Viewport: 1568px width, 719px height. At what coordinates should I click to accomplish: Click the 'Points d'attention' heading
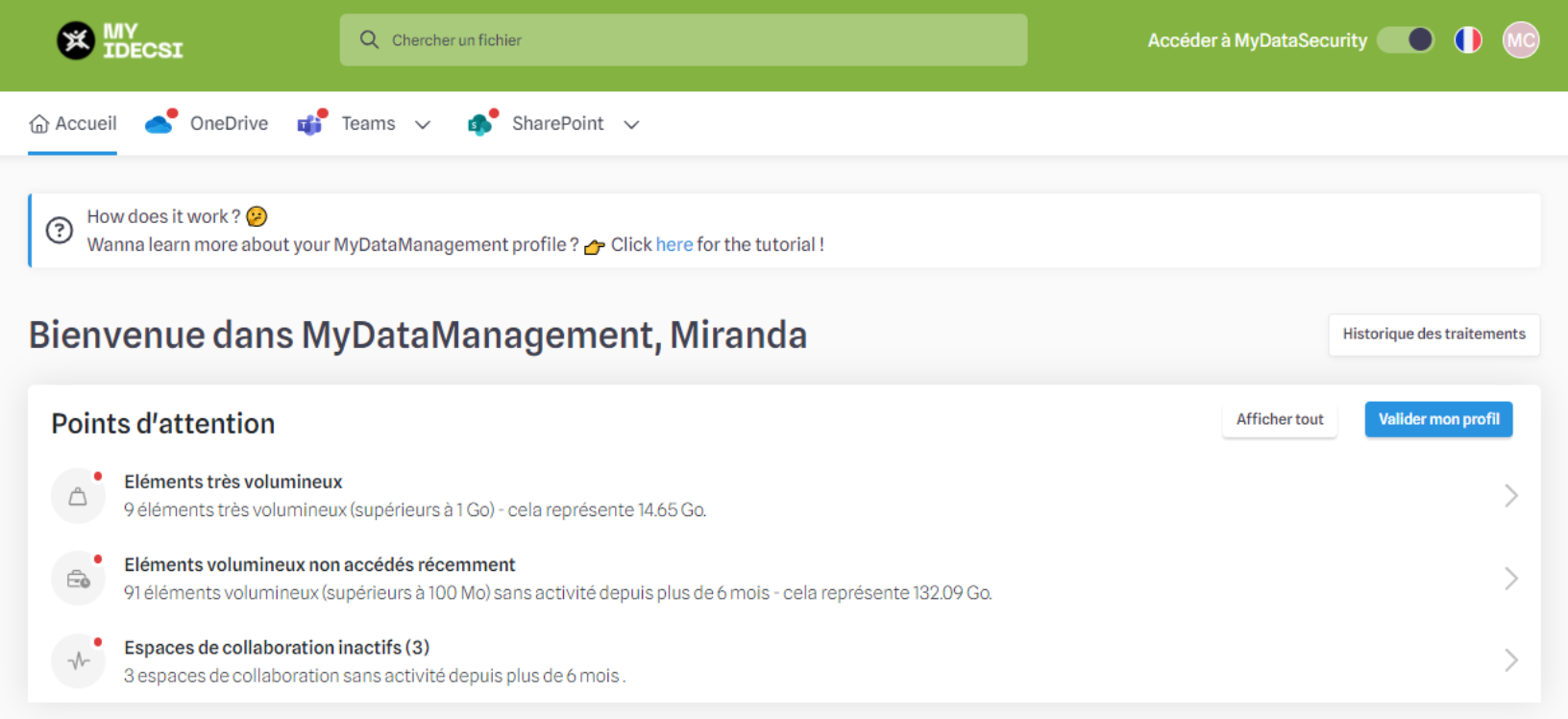click(163, 424)
